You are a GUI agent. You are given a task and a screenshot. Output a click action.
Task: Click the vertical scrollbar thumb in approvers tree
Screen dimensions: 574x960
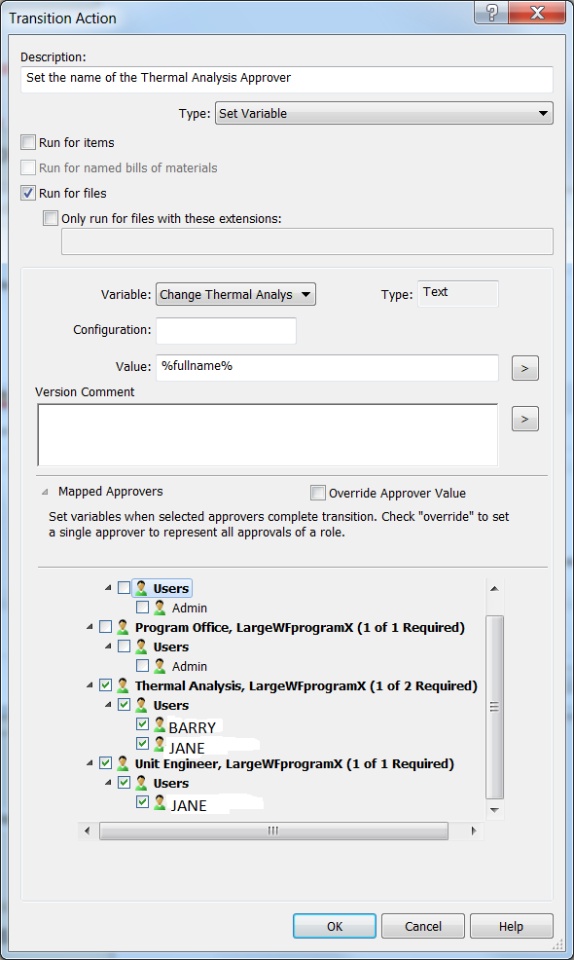(494, 707)
